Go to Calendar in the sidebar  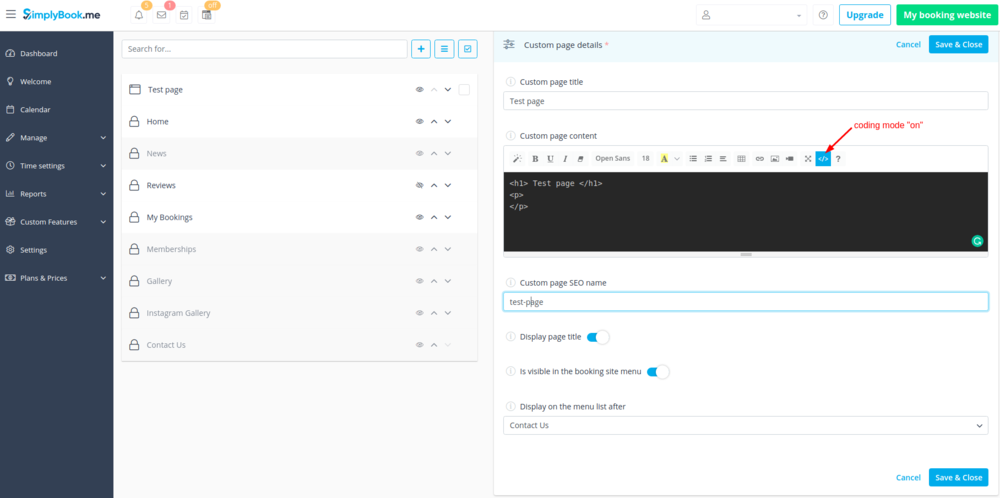click(x=35, y=110)
